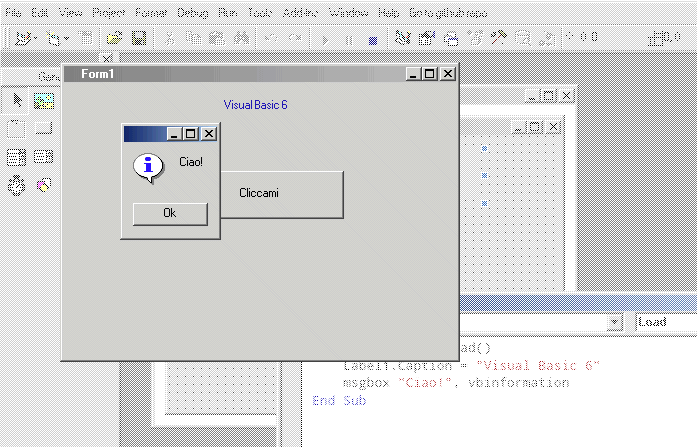Click the Redo toolbar icon
Image resolution: width=697 pixels, height=447 pixels.
(x=295, y=38)
